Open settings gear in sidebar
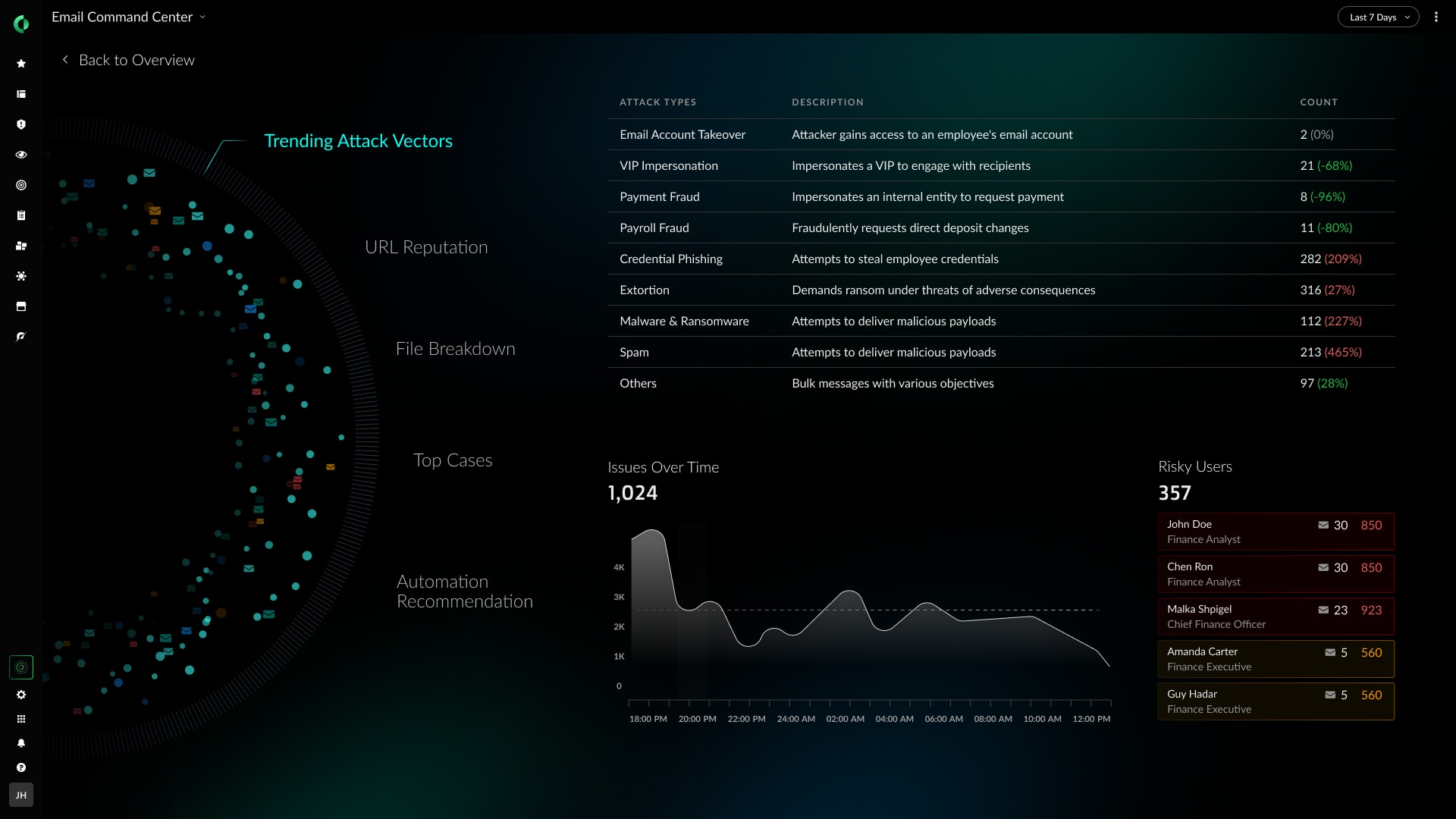 [x=21, y=695]
